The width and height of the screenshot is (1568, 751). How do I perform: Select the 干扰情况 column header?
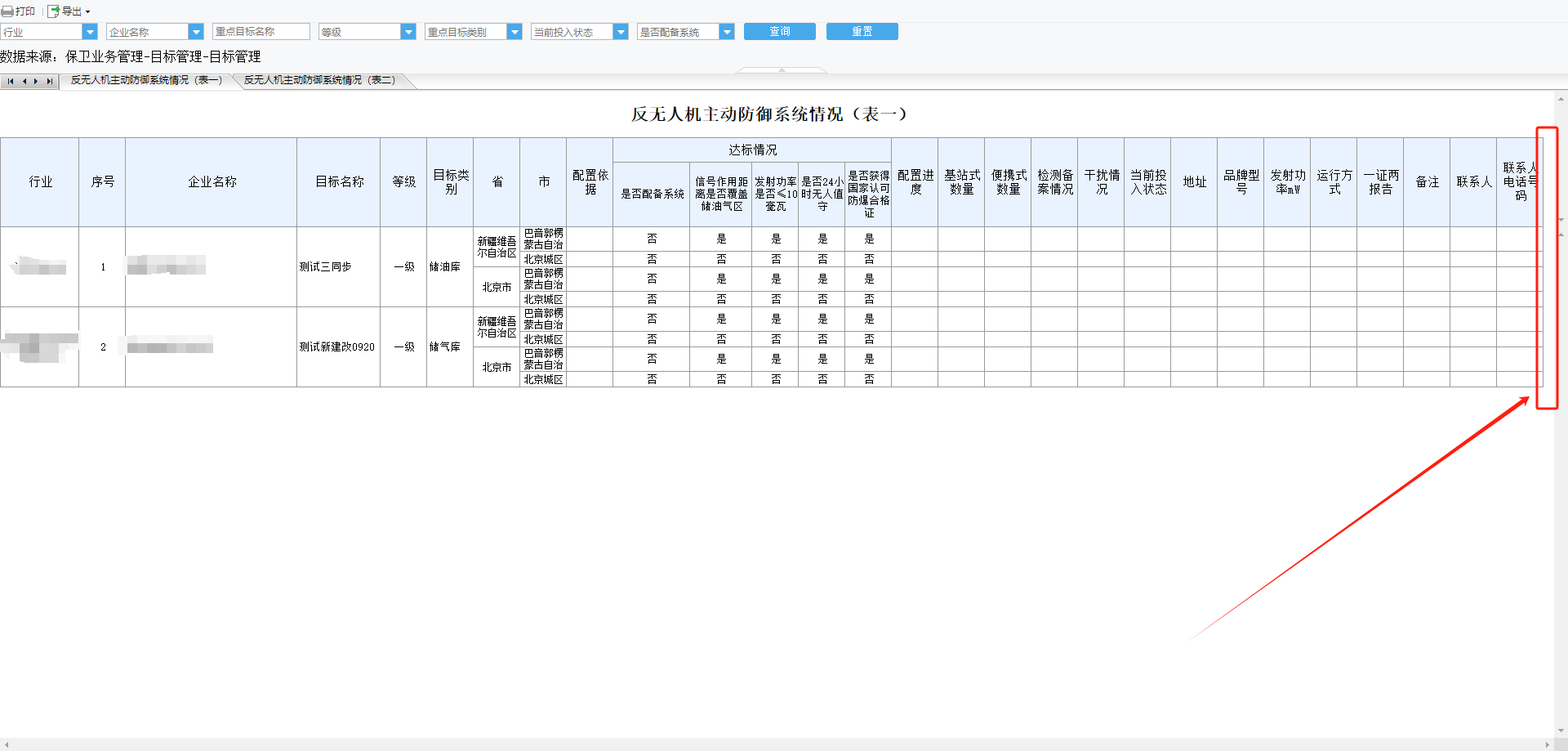click(x=1101, y=182)
